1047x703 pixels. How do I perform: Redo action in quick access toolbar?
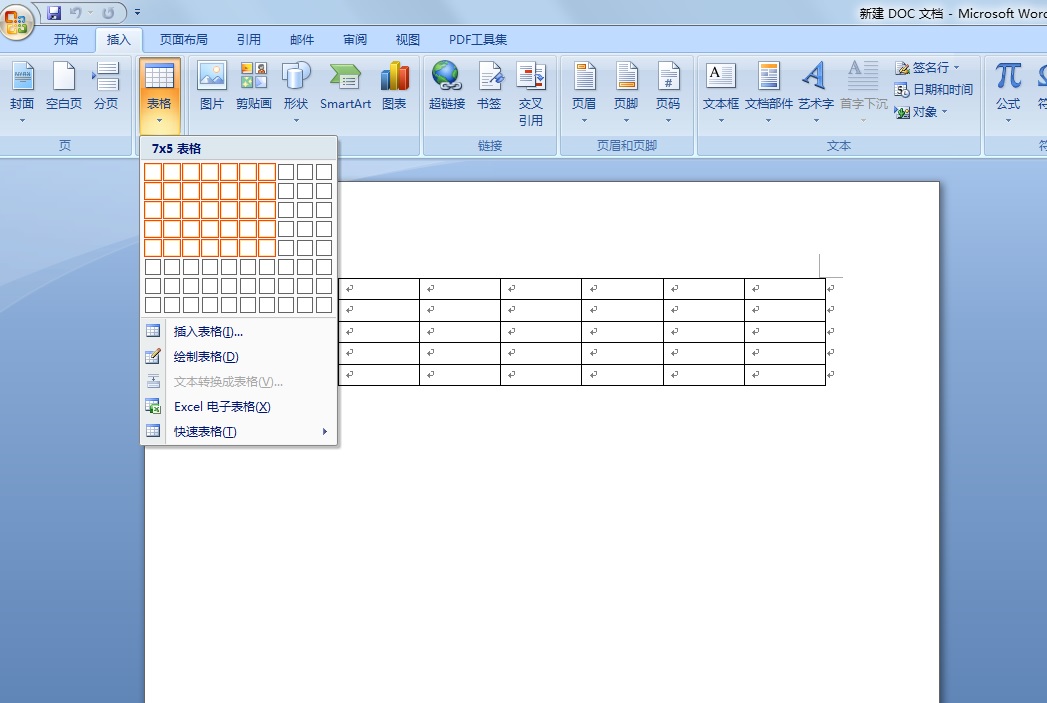[x=108, y=13]
